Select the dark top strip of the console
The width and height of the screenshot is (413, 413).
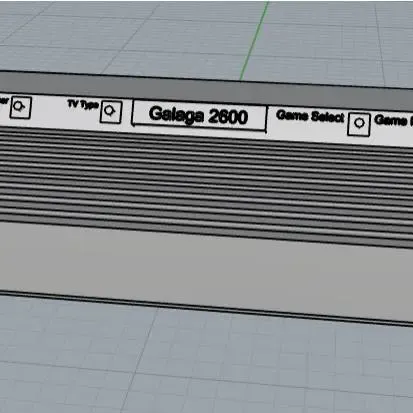pyautogui.click(x=207, y=88)
